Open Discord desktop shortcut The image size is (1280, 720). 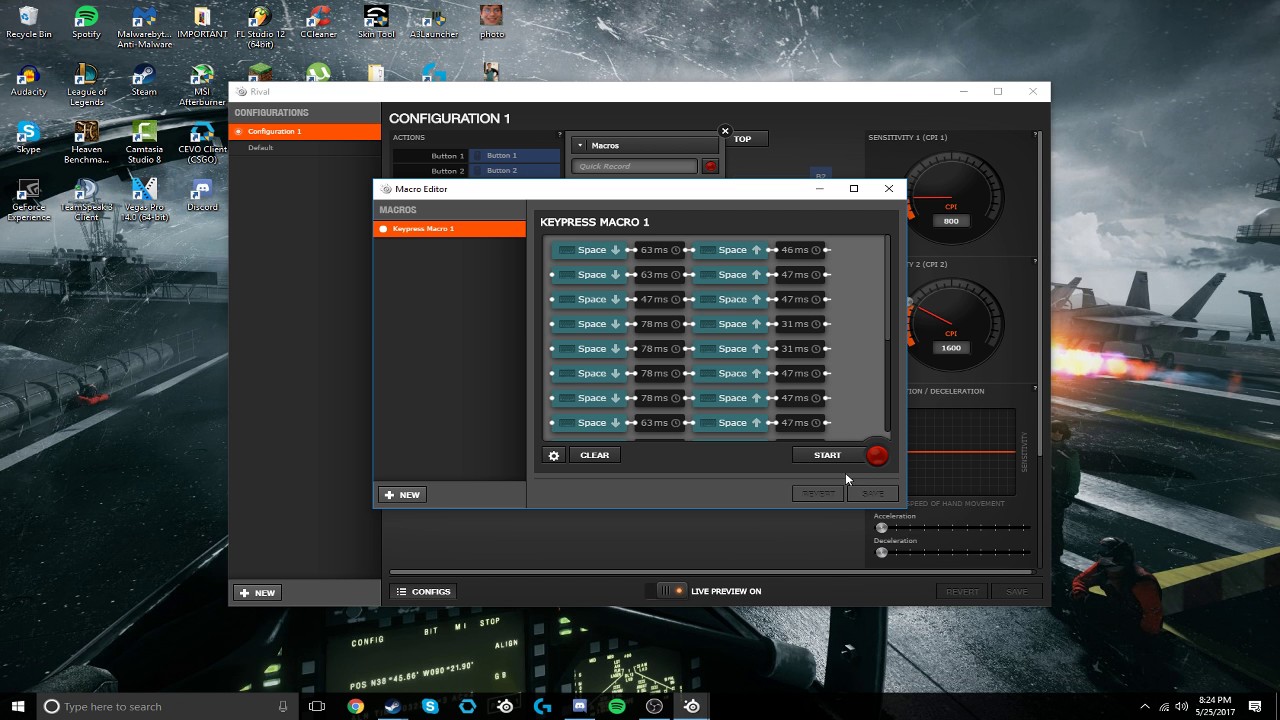(202, 196)
